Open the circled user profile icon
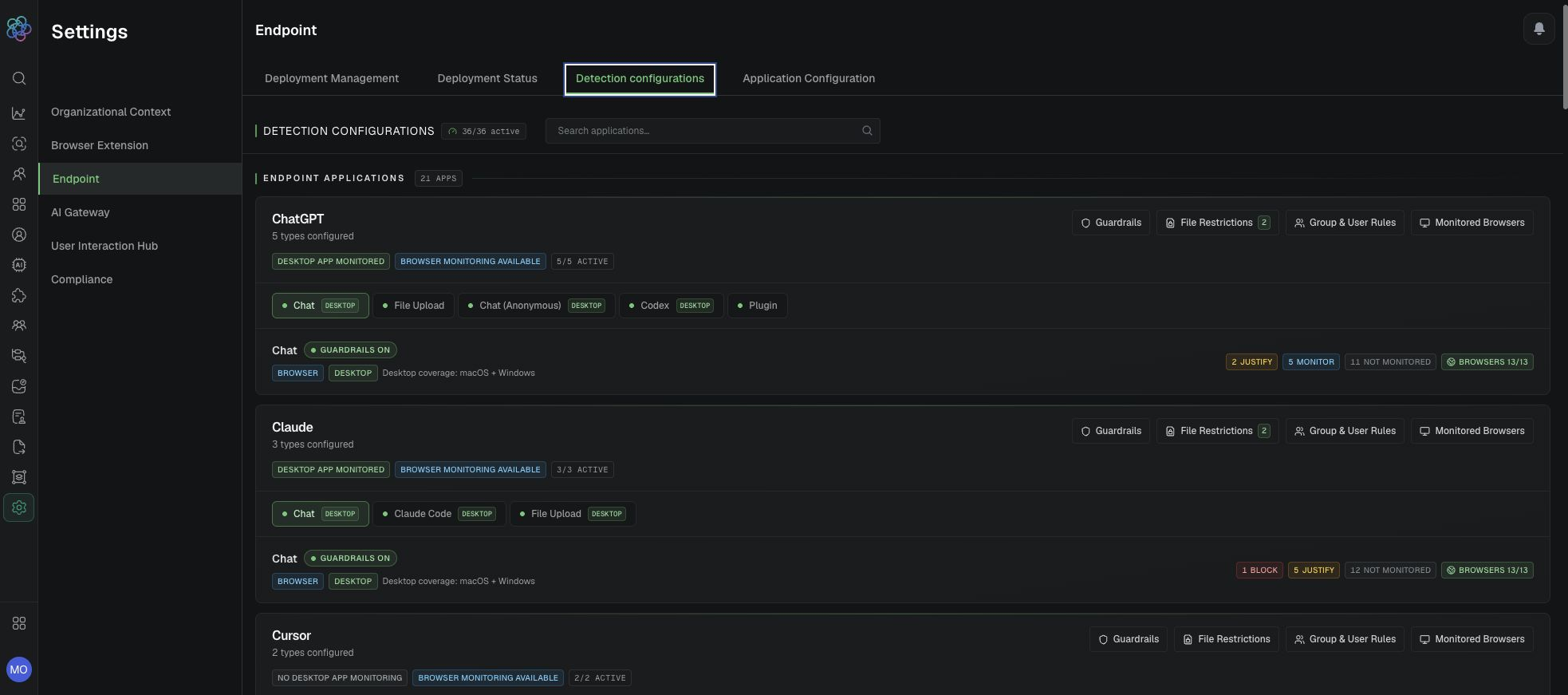 (19, 235)
